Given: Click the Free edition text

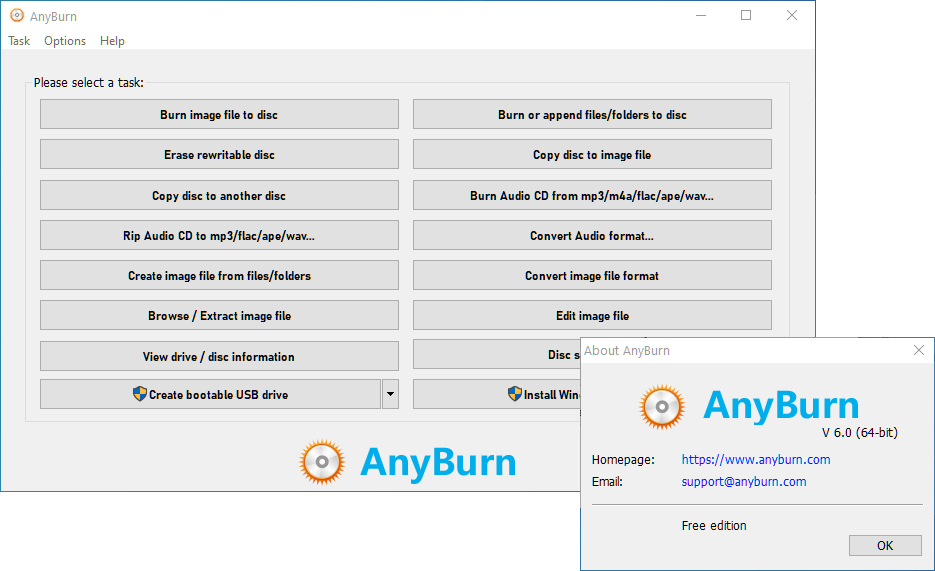Looking at the screenshot, I should click(x=714, y=526).
